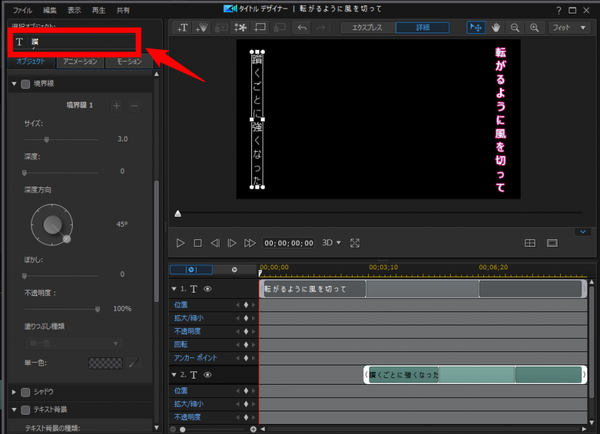Switch to the オブジェクト tab
Screen dimensions: 600x434
pyautogui.click(x=31, y=62)
